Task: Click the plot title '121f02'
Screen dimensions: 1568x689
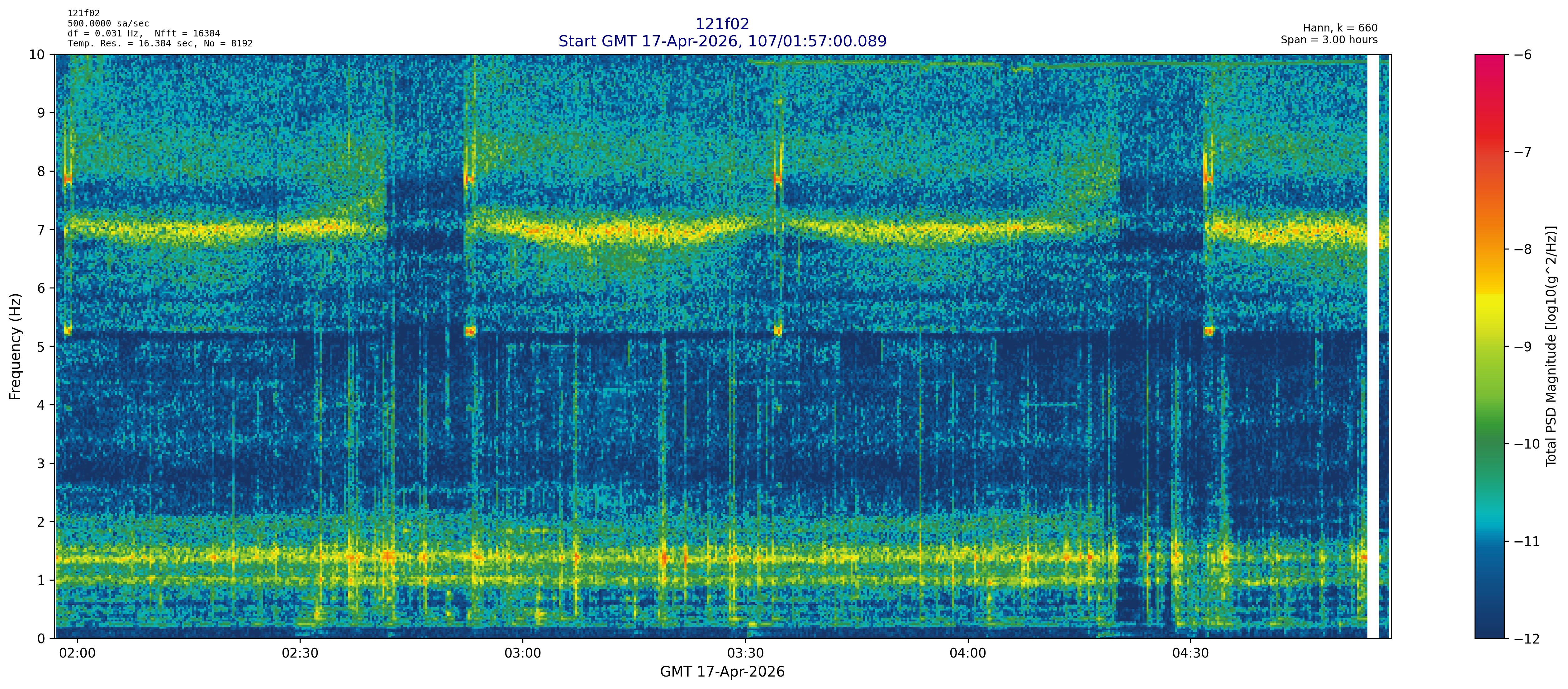Action: [x=722, y=24]
